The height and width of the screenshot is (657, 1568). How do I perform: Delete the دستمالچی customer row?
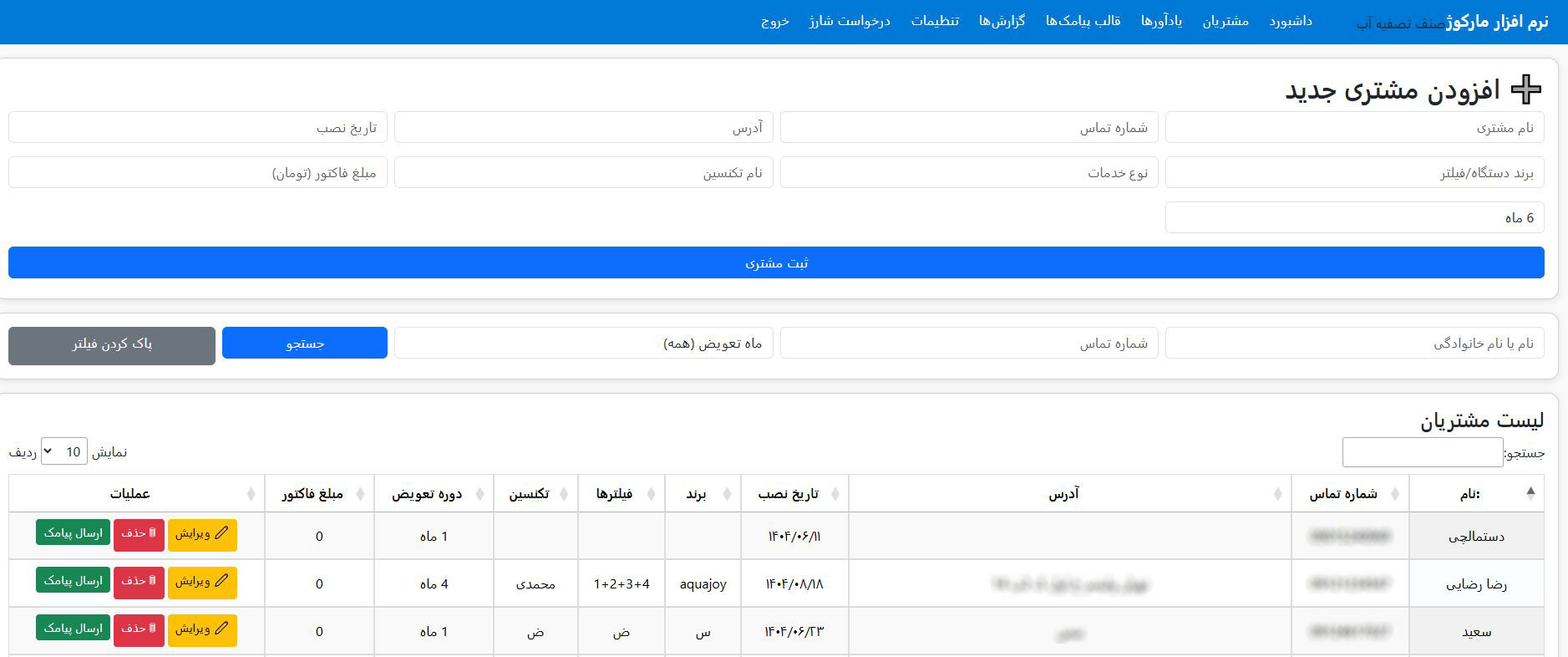pos(139,534)
